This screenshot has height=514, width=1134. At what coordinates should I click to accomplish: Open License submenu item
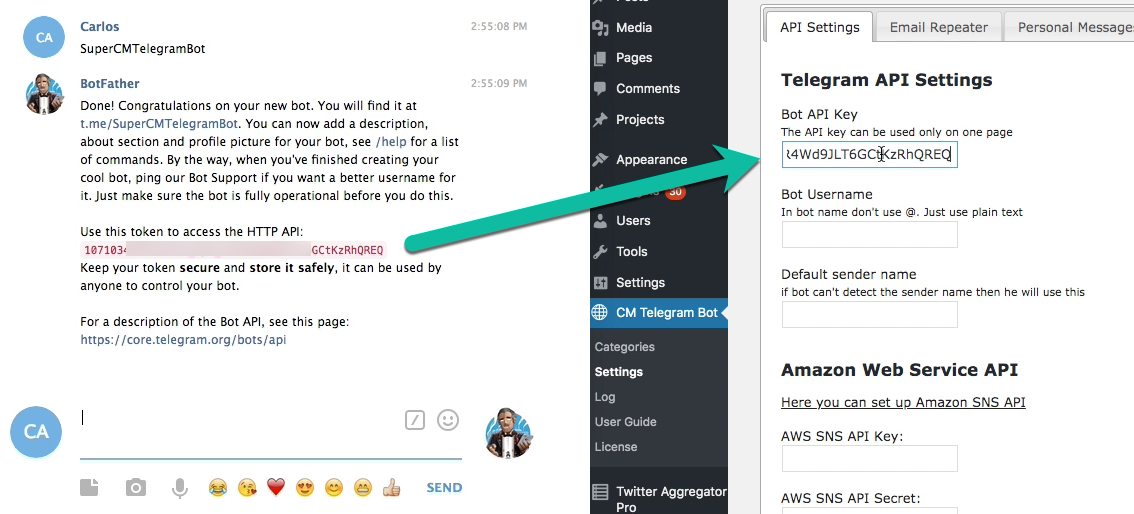pyautogui.click(x=616, y=447)
